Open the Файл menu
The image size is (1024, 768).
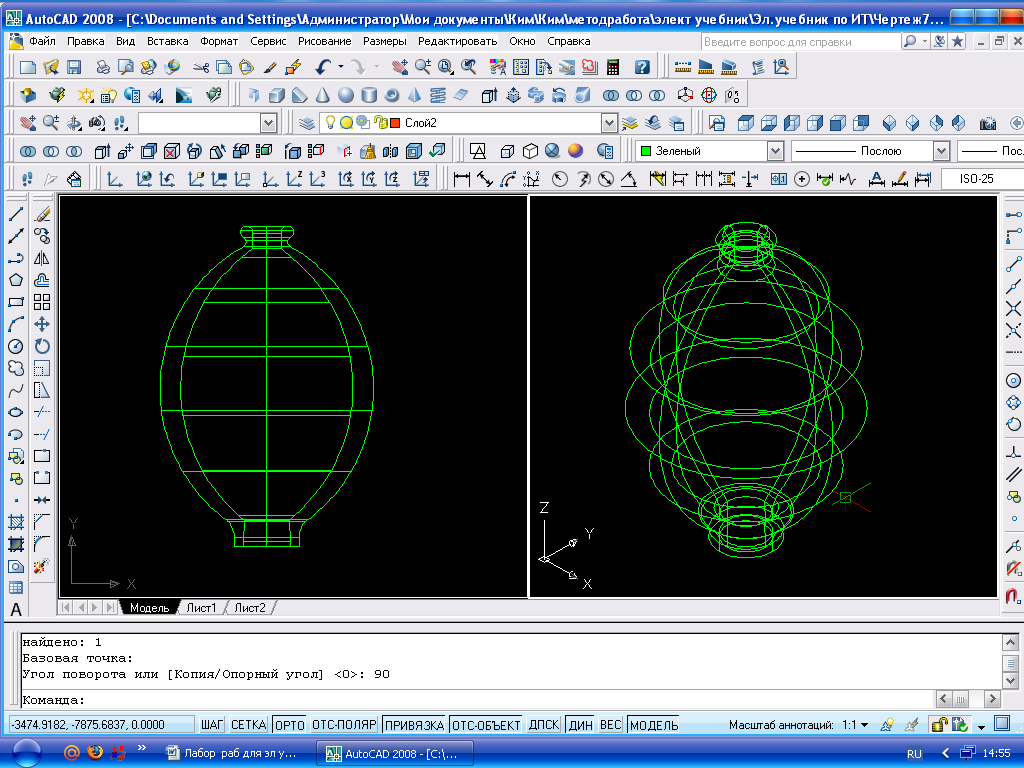point(42,41)
